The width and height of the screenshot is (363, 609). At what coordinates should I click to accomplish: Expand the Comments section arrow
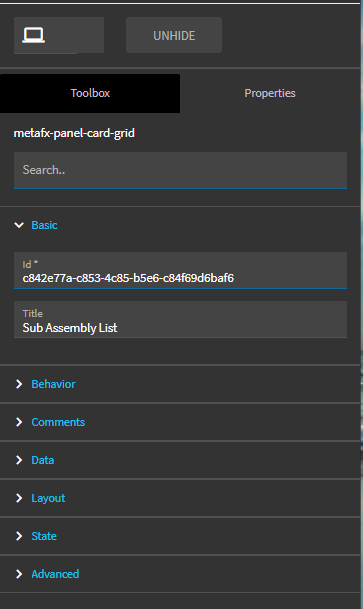(19, 422)
